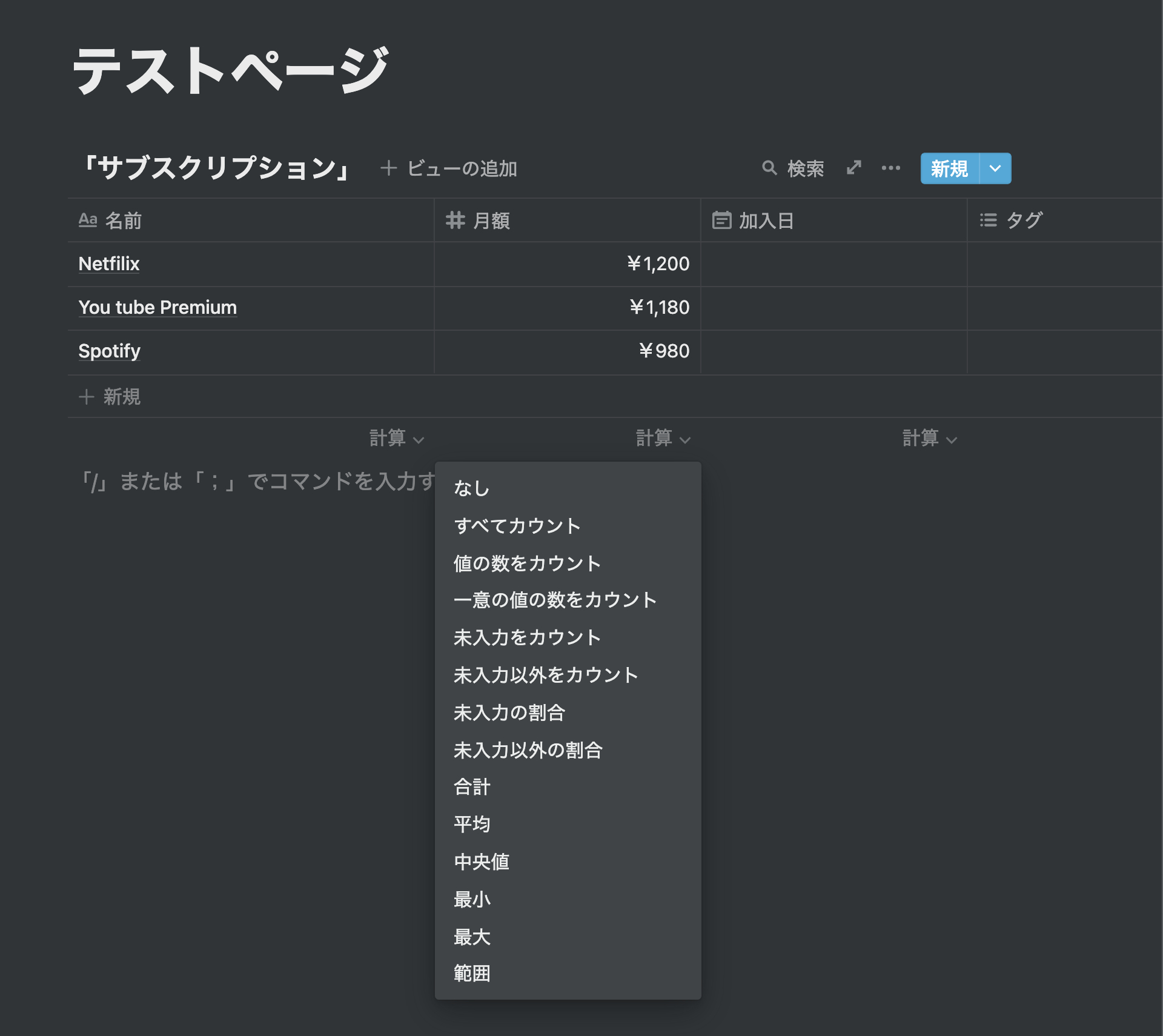
Task: Open table options via the ellipsis icon
Action: [x=891, y=168]
